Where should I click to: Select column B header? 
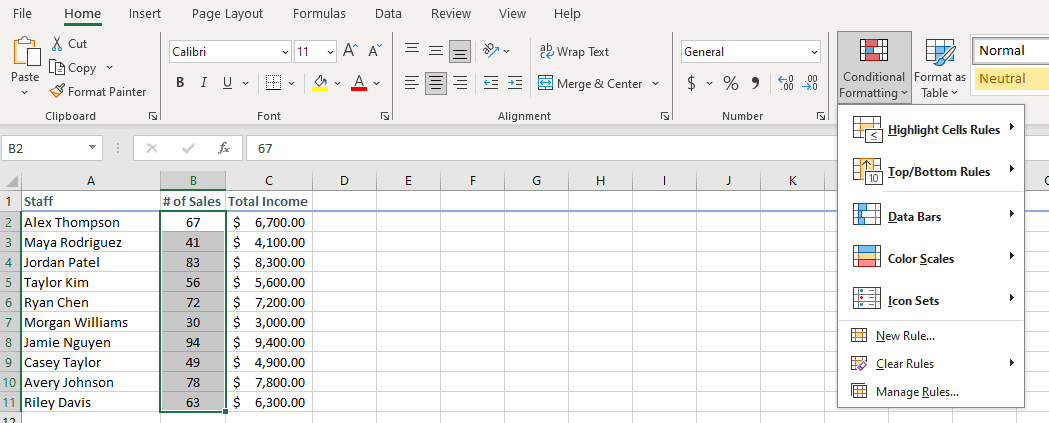click(x=193, y=181)
